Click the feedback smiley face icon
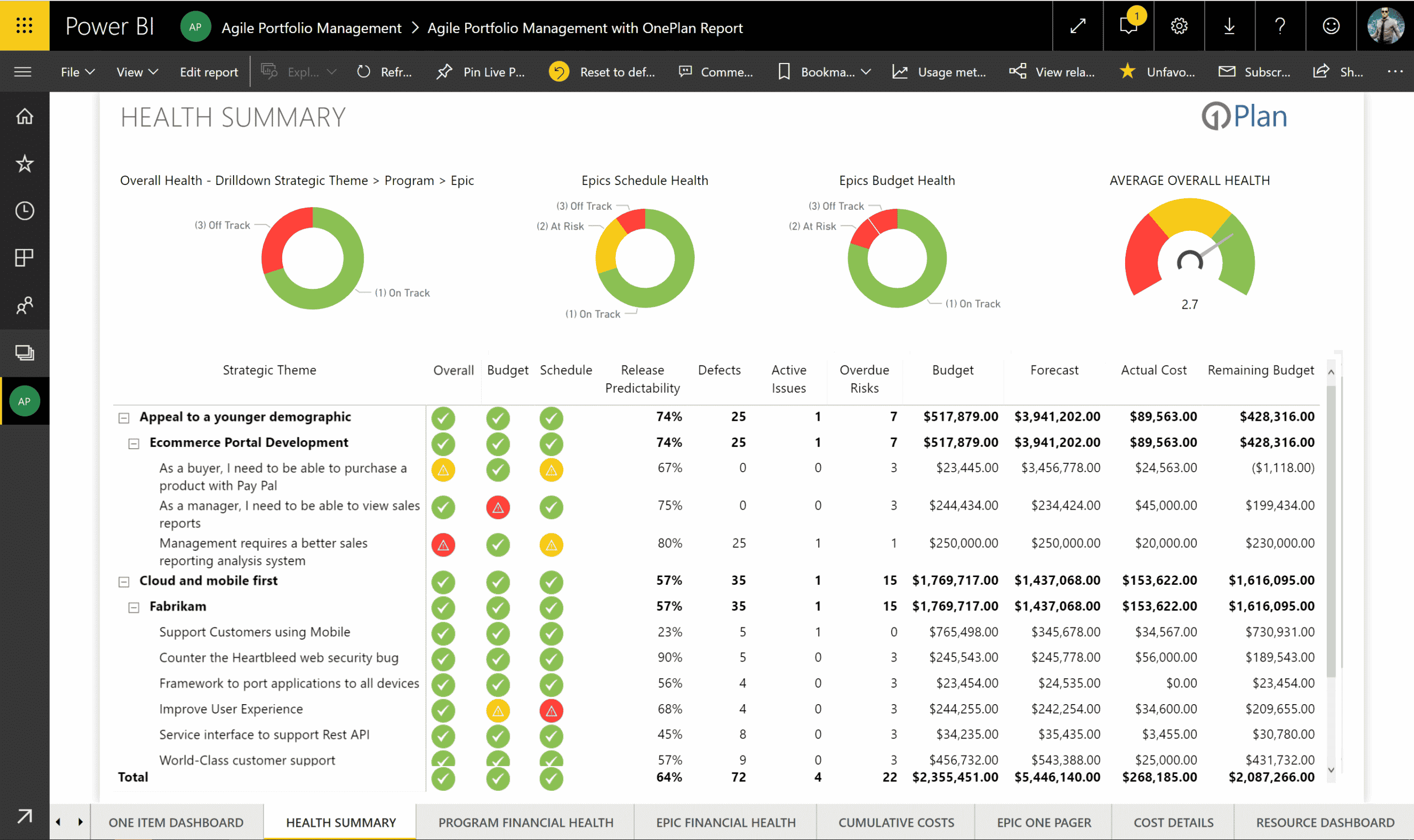Viewport: 1414px width, 840px height. tap(1331, 26)
